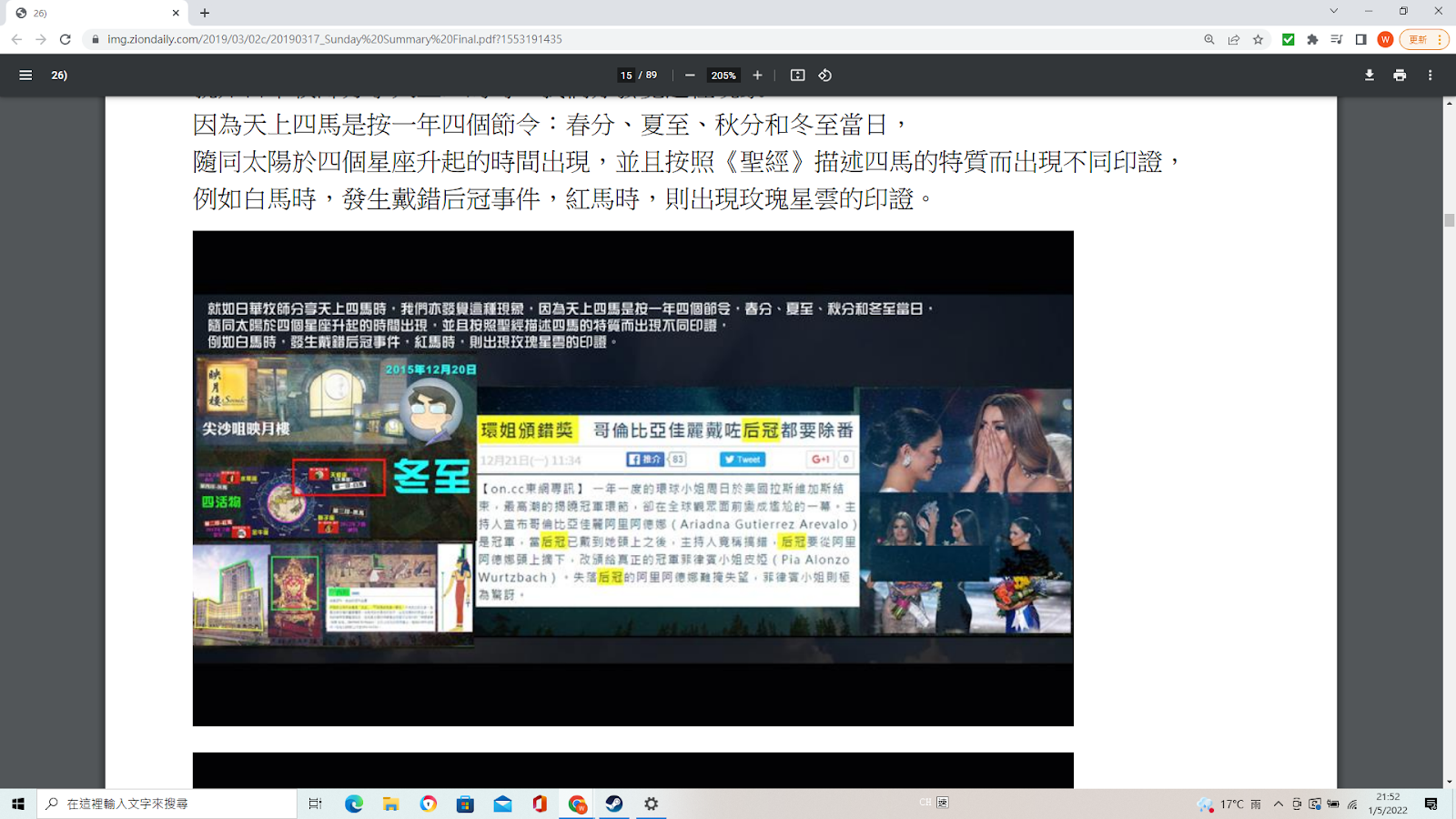Close the tab titled 26)
The width and height of the screenshot is (1456, 819).
[x=176, y=13]
